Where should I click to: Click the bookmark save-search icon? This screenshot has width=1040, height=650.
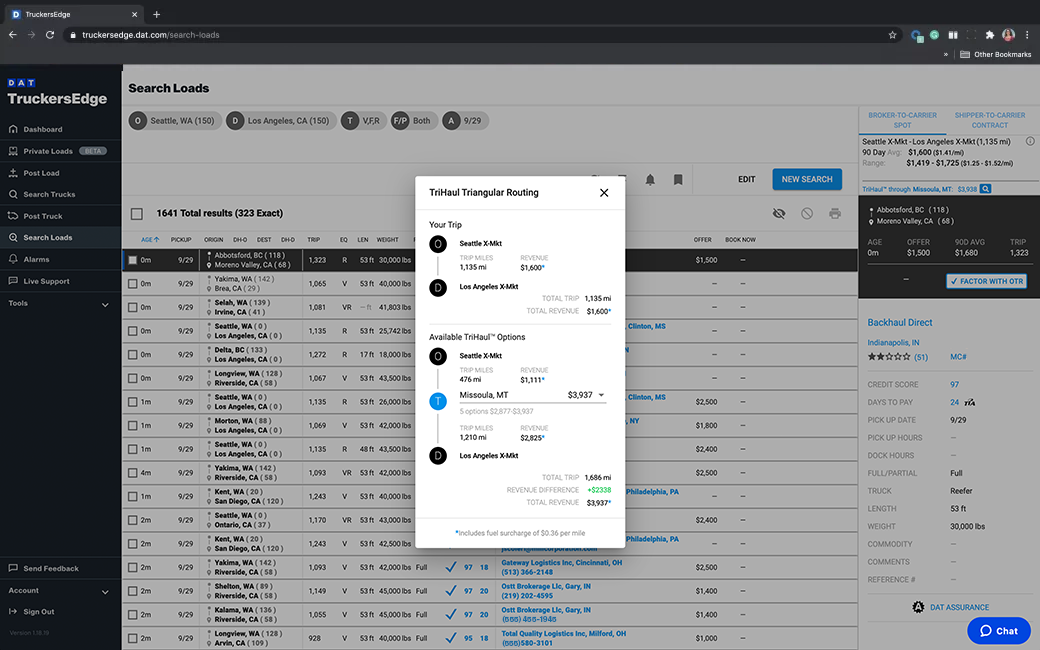678,180
